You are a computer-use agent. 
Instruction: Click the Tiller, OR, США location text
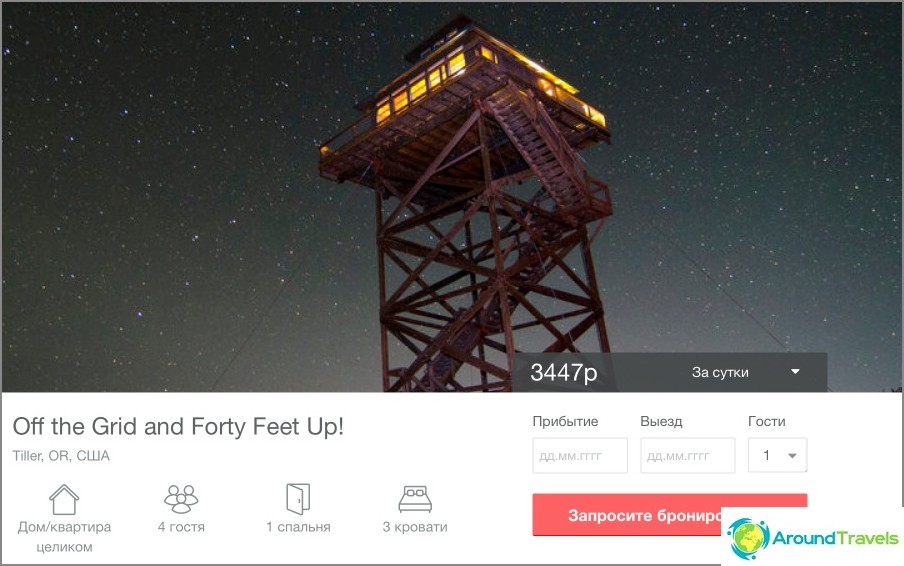click(x=61, y=456)
